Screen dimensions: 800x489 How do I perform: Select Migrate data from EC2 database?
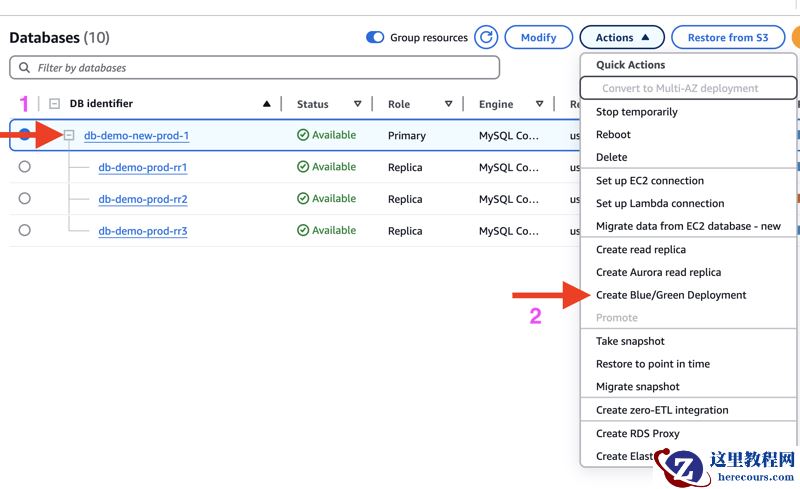[688, 226]
